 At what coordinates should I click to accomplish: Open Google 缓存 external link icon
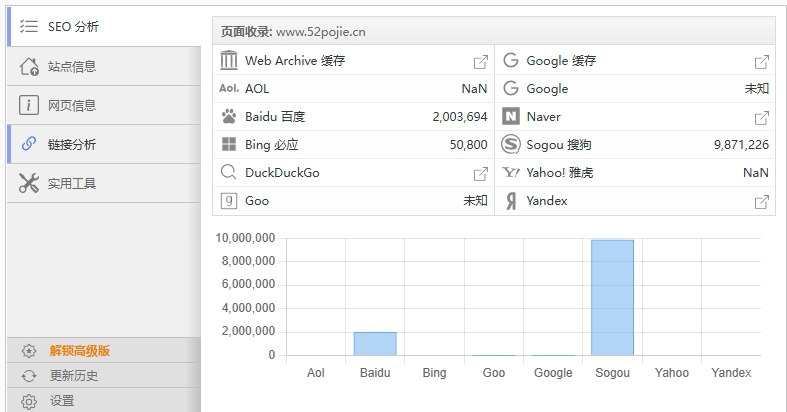(x=761, y=62)
